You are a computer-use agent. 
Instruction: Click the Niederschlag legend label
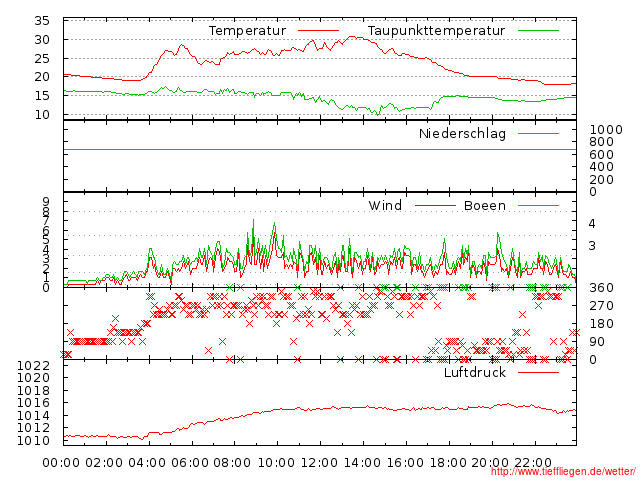coord(462,133)
